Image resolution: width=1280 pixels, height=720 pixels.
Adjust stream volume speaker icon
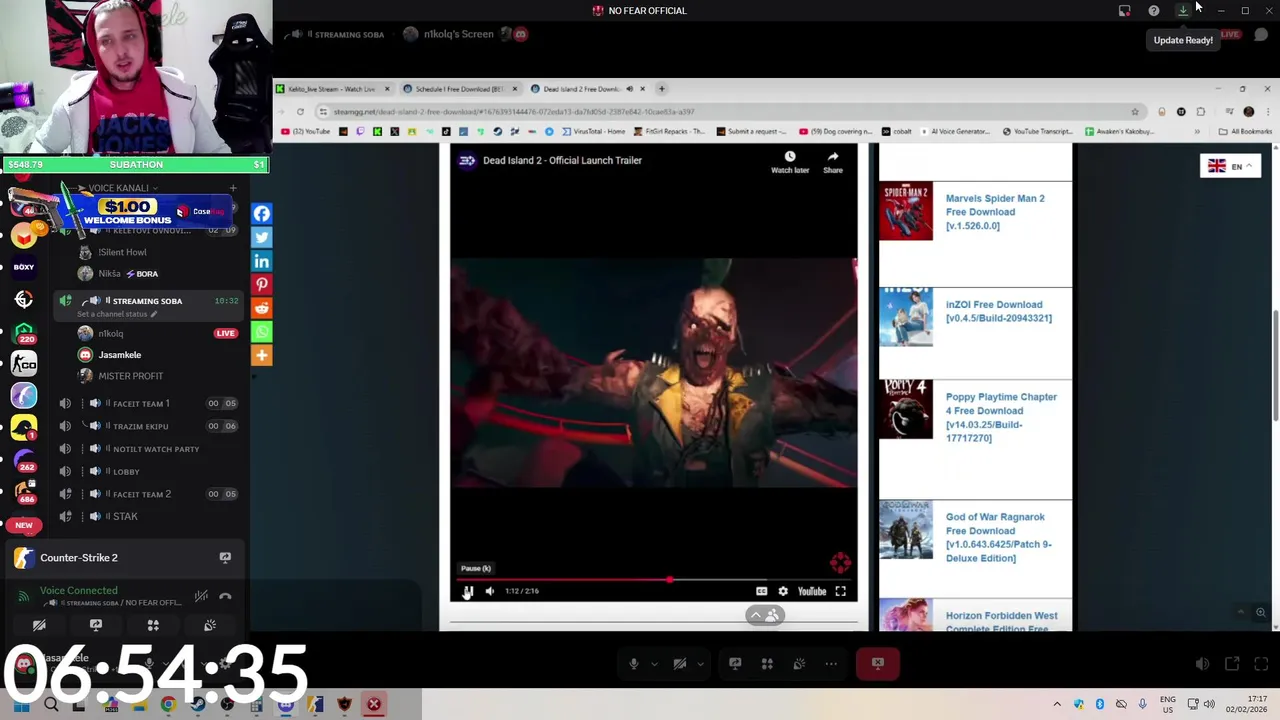pyautogui.click(x=1202, y=664)
